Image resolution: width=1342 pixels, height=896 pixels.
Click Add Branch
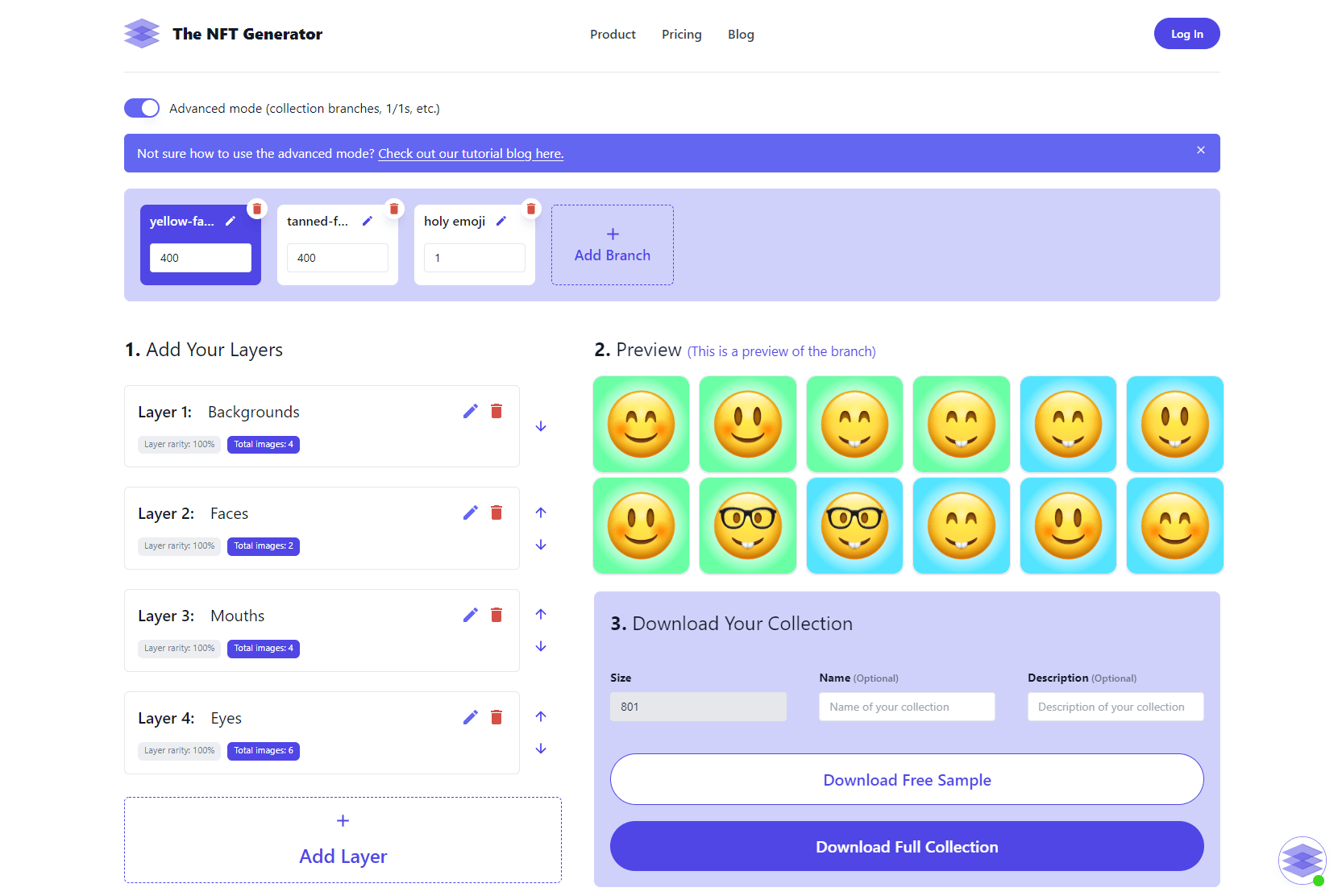pos(613,245)
